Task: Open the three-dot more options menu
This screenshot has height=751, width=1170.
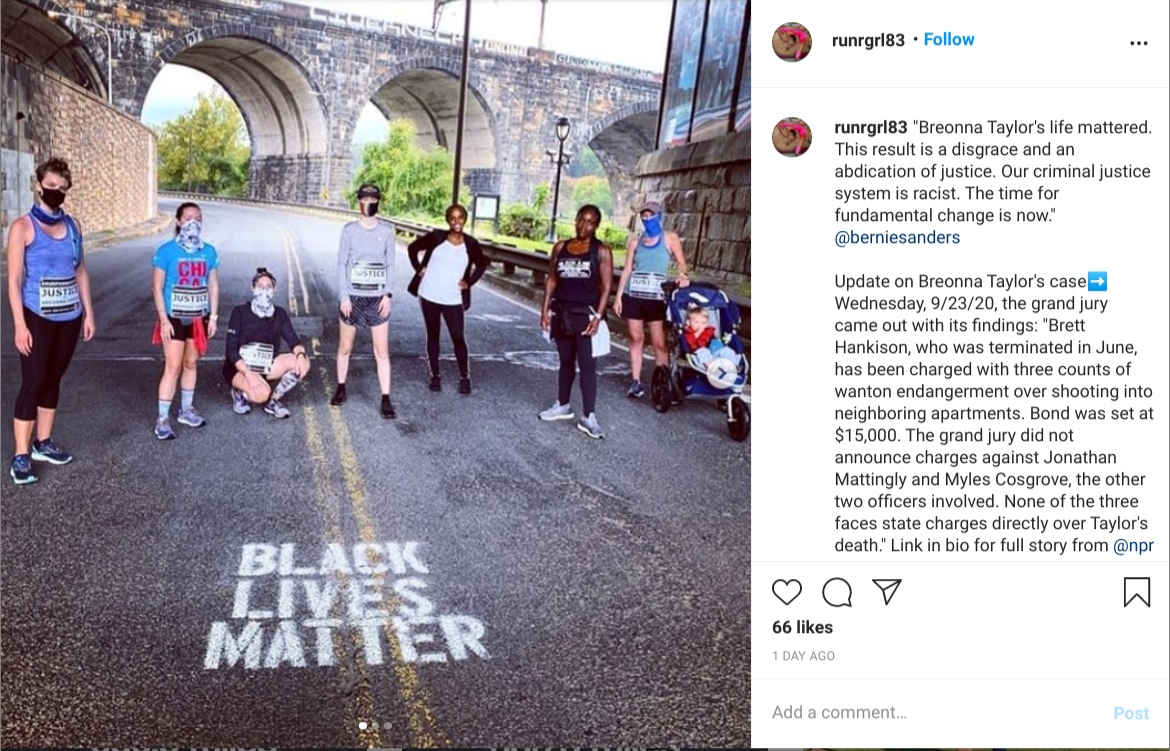Action: point(1139,43)
